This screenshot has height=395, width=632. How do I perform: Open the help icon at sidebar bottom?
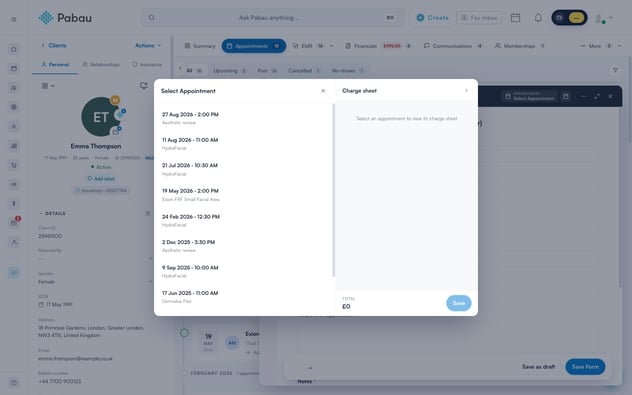[14, 383]
